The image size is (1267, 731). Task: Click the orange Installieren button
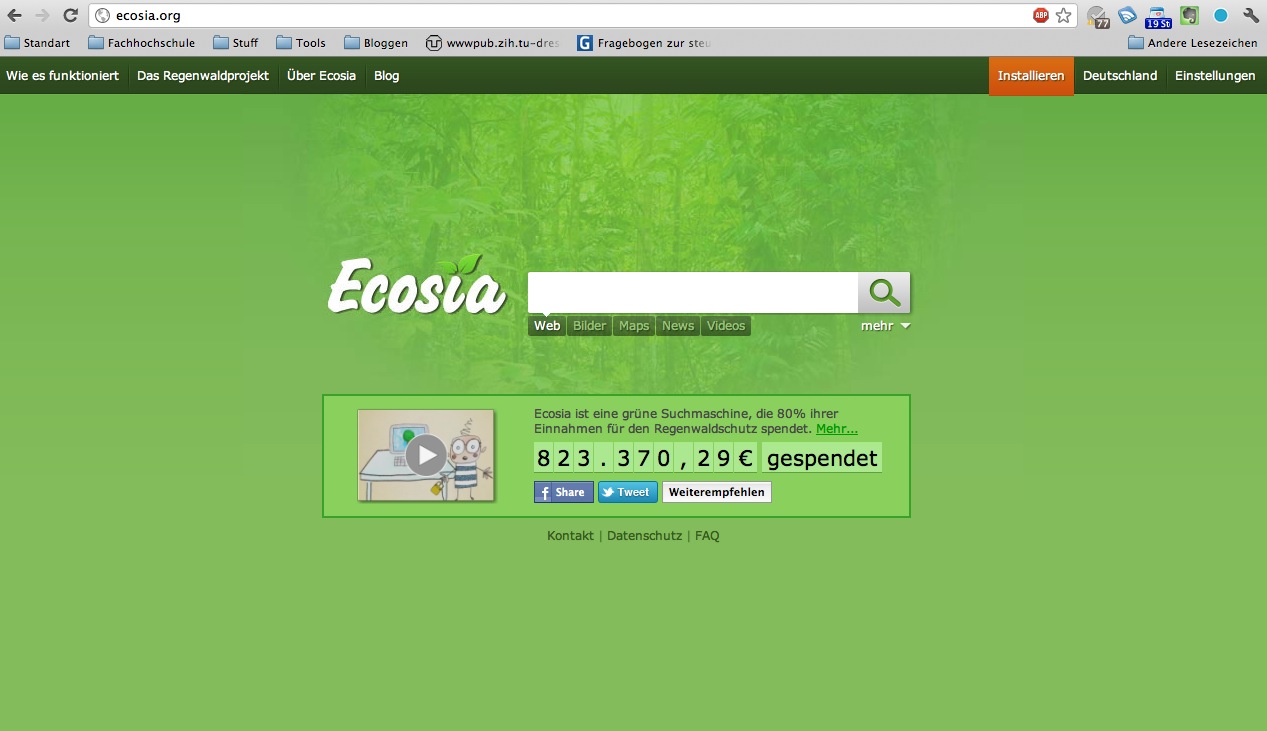pos(1031,76)
